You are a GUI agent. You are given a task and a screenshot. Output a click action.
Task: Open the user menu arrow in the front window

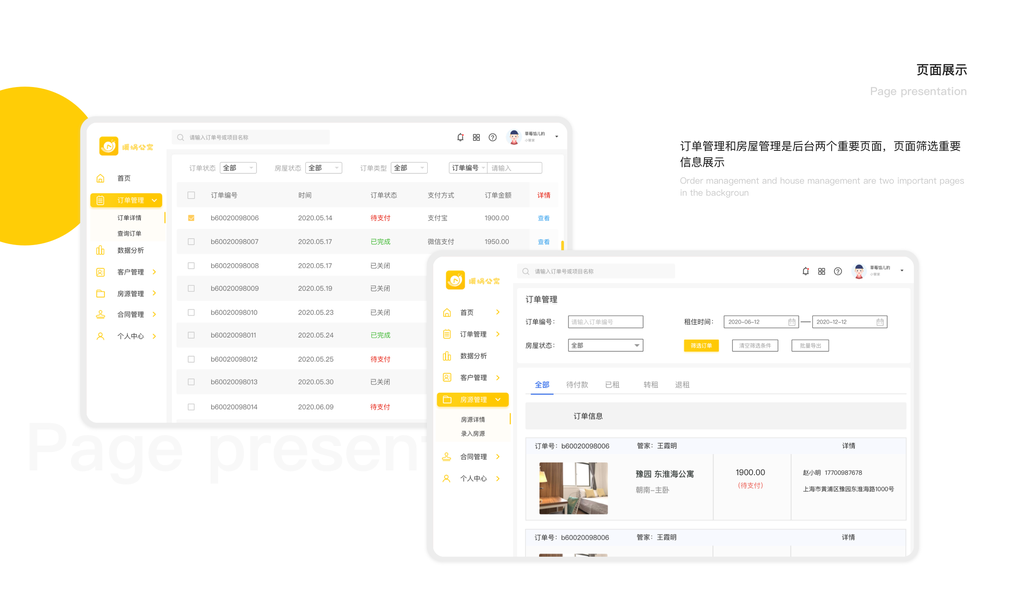tap(902, 271)
